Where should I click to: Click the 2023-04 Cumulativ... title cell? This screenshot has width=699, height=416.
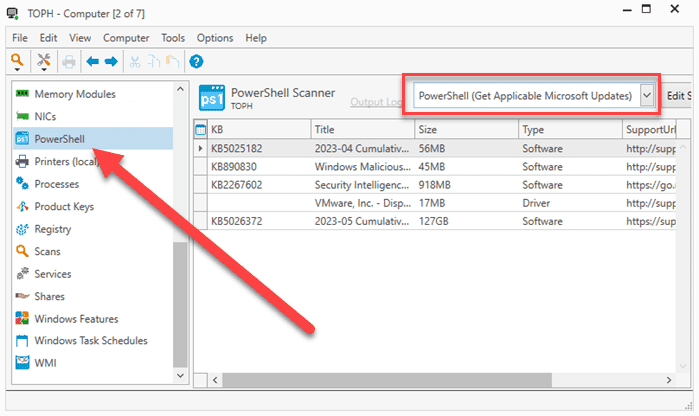[363, 148]
